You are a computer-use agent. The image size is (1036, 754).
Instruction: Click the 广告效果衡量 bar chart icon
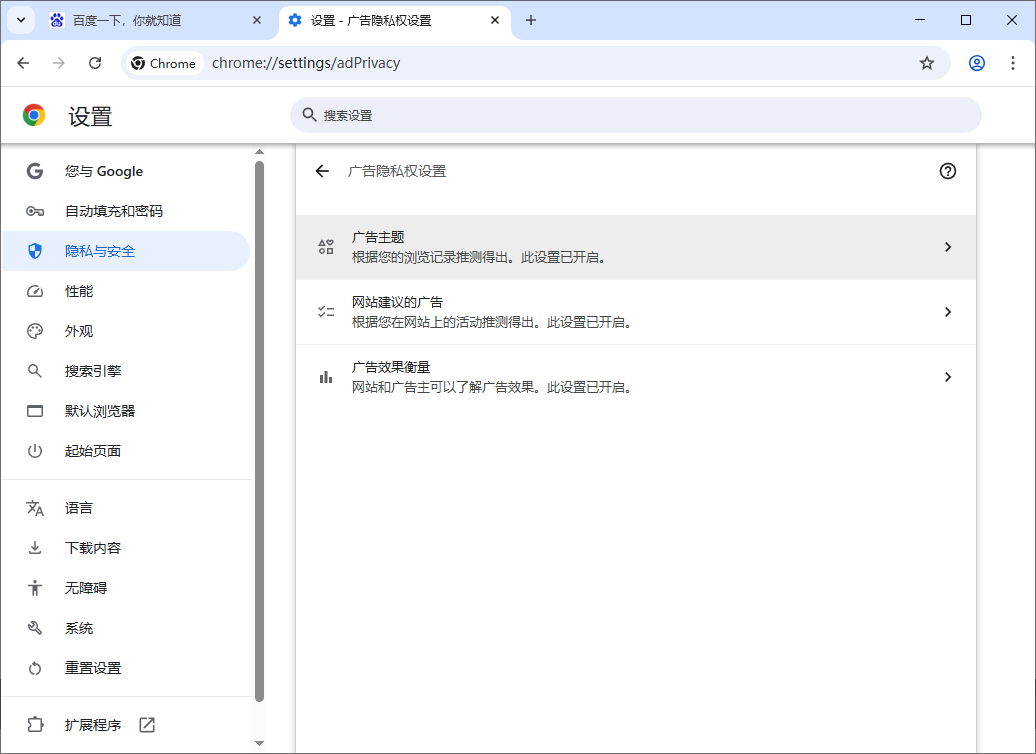[x=325, y=376]
